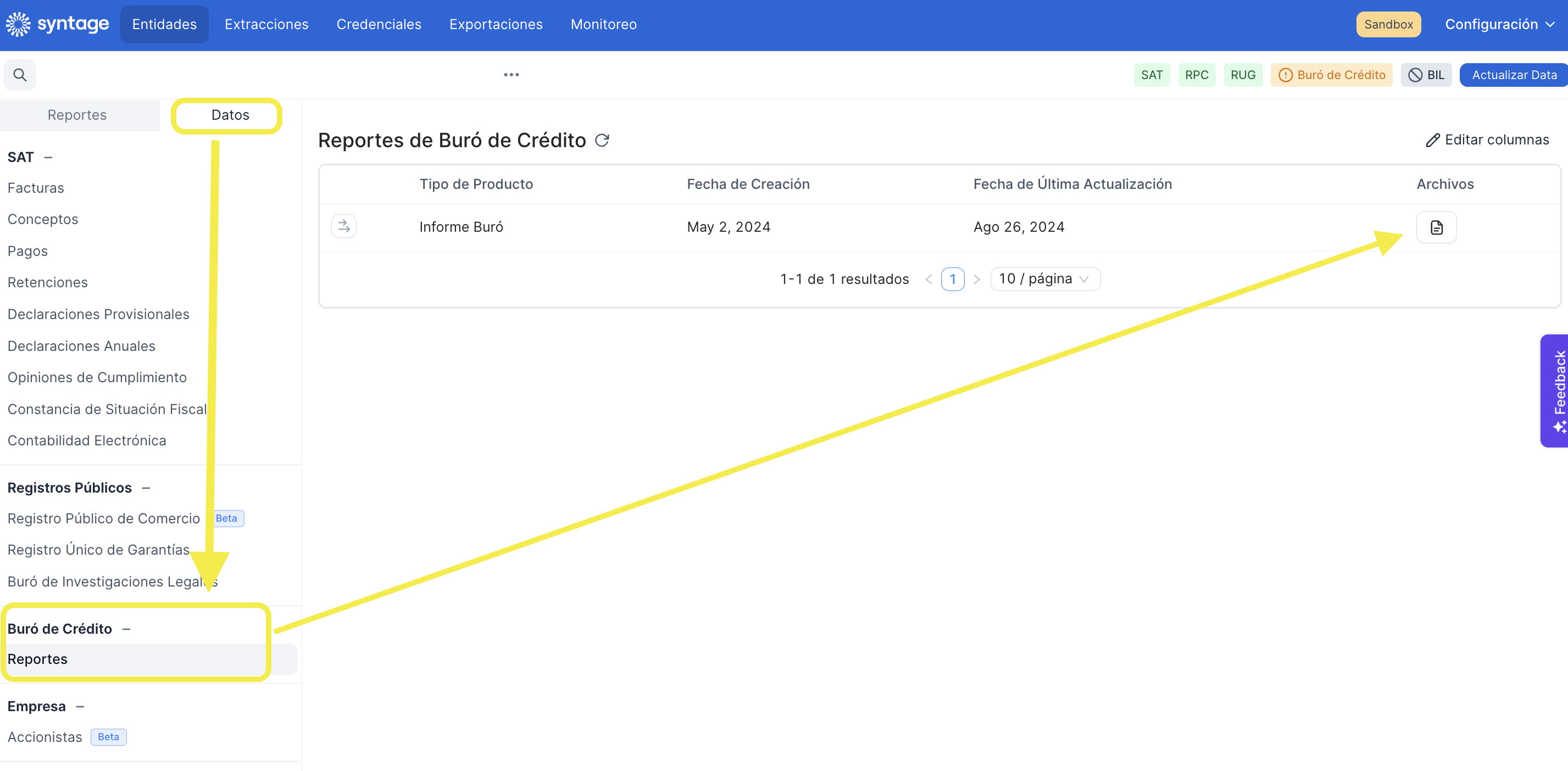Image resolution: width=1568 pixels, height=771 pixels.
Task: Select the RUG status tag
Action: pos(1243,75)
